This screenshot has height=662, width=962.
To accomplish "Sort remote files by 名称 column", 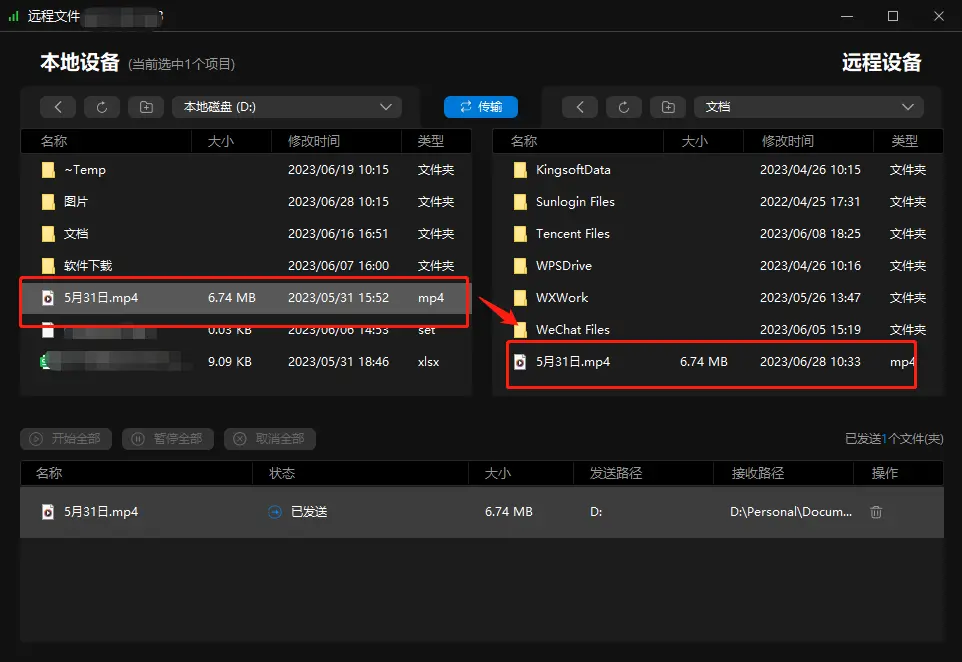I will pyautogui.click(x=524, y=141).
